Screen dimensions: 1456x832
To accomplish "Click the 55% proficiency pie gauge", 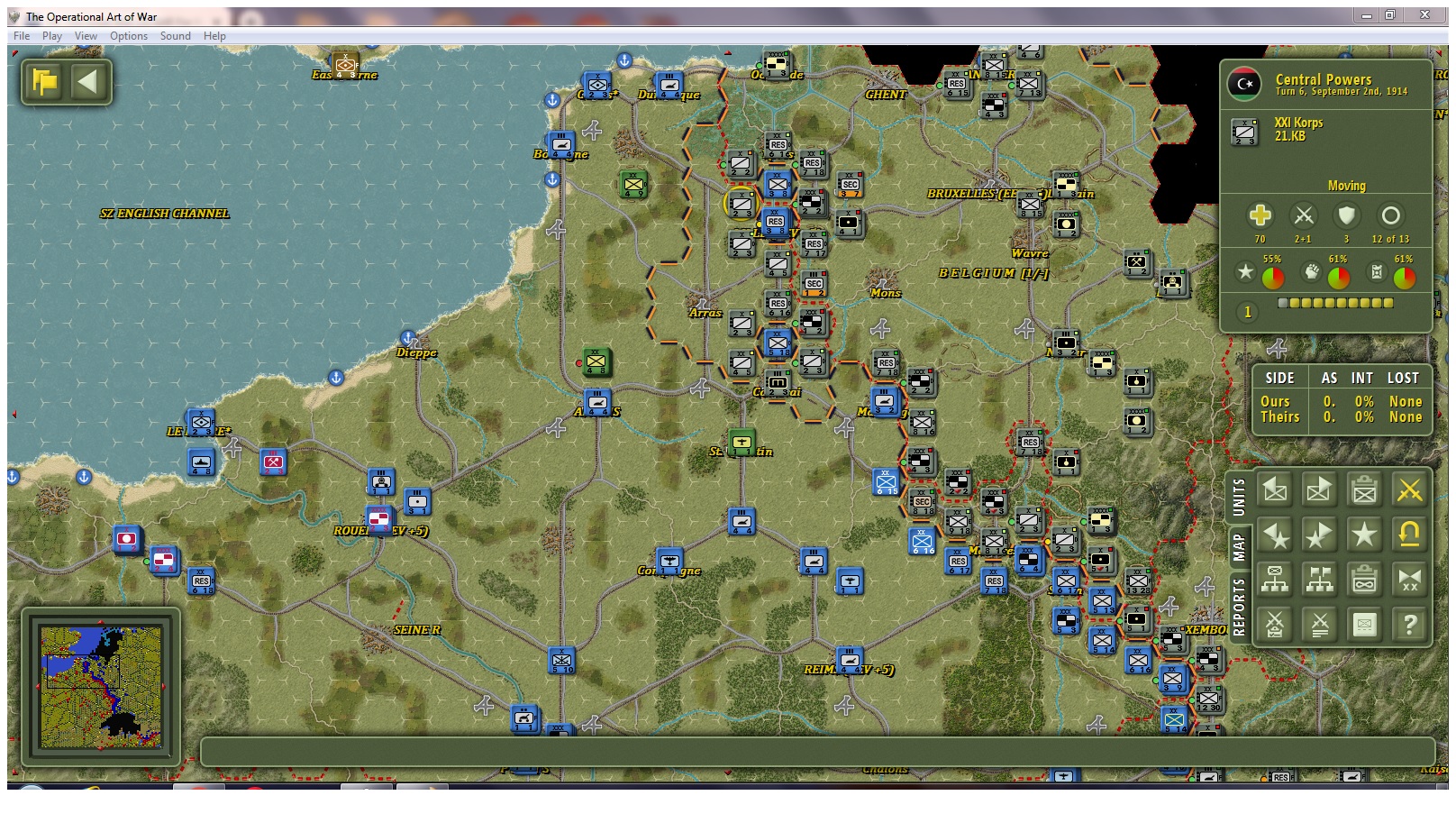I will tap(1272, 278).
